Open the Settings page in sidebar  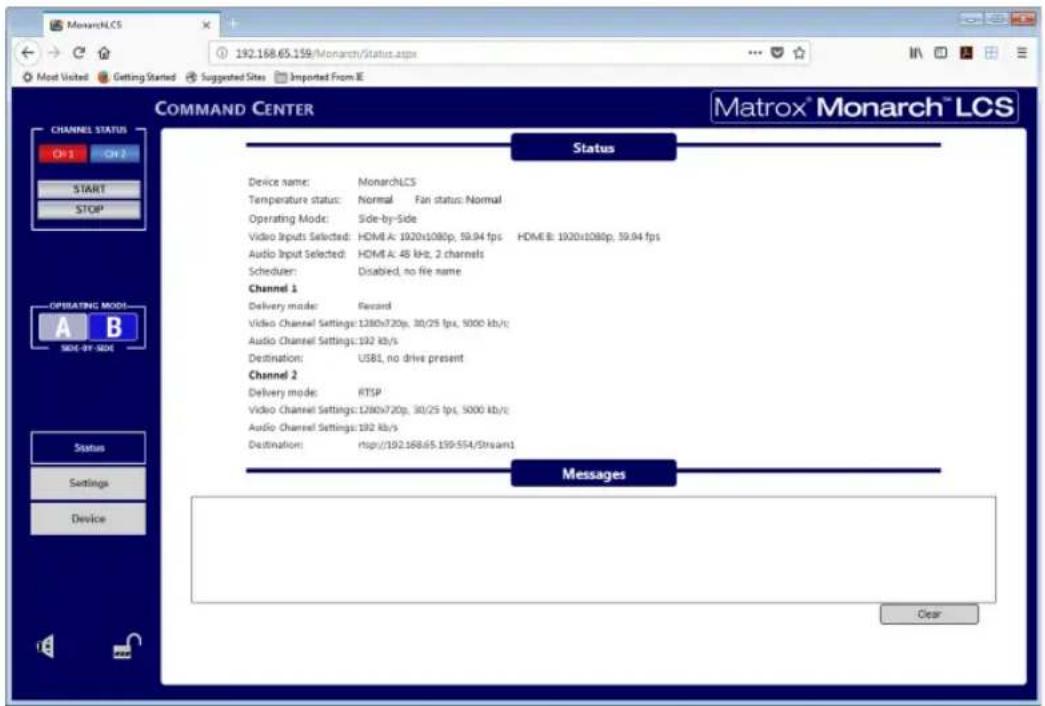tap(88, 483)
